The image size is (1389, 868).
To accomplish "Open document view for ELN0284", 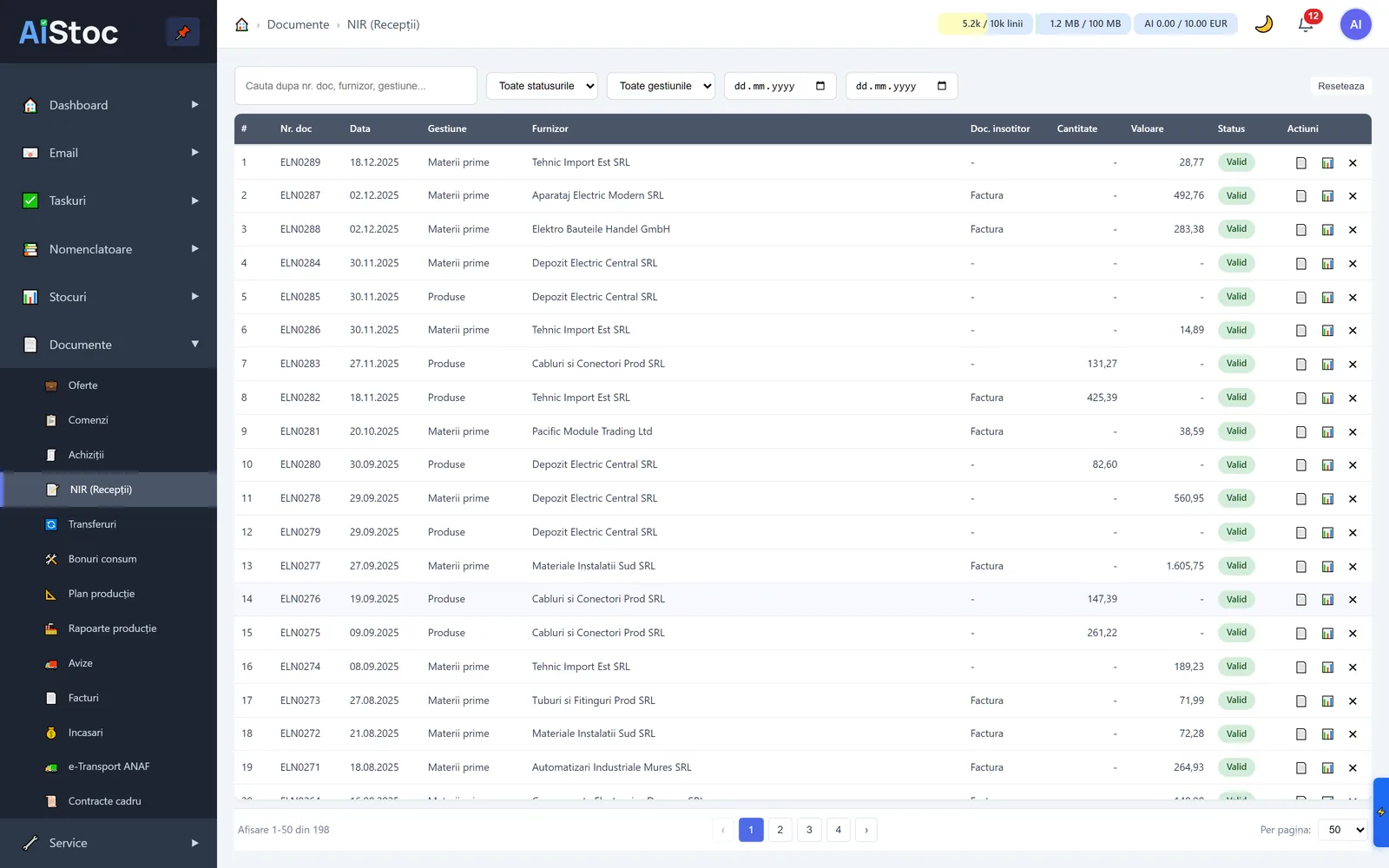I will (x=1300, y=264).
